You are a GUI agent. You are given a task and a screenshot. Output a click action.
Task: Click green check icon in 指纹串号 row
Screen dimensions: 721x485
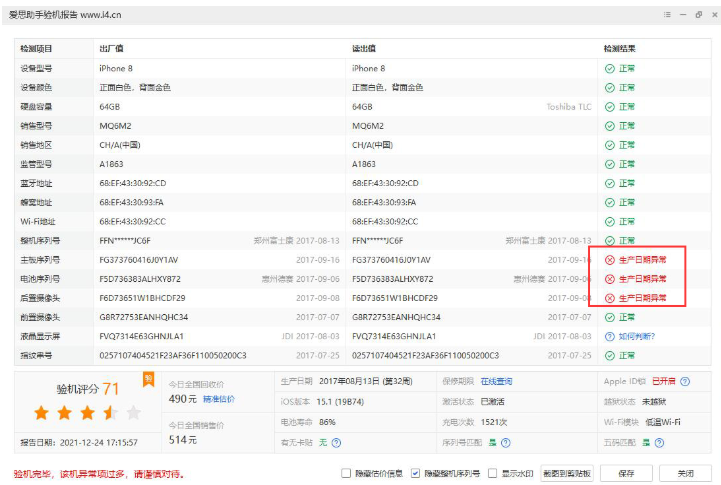pos(610,355)
